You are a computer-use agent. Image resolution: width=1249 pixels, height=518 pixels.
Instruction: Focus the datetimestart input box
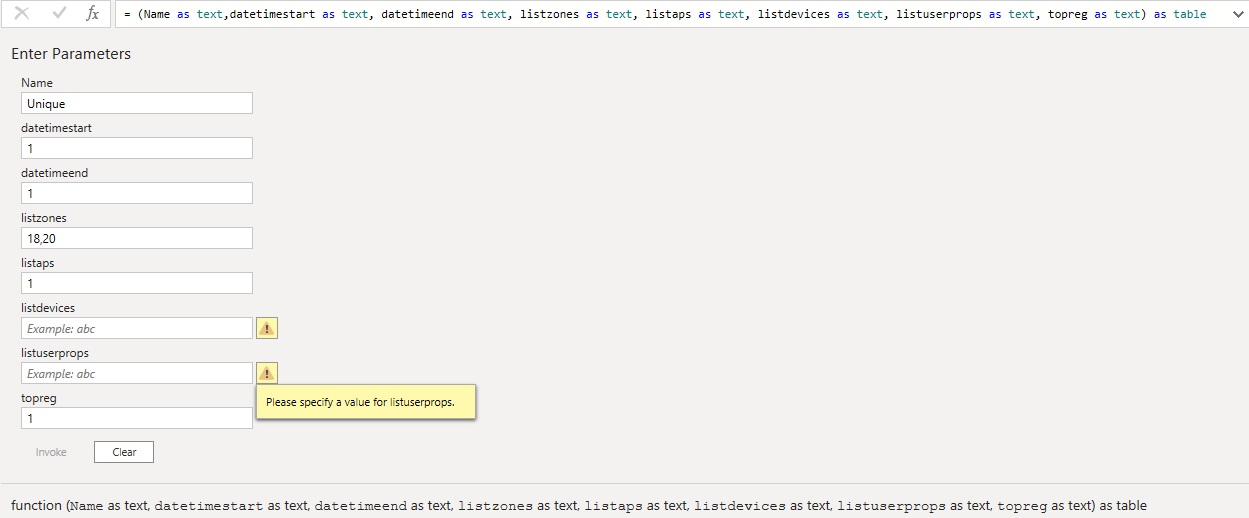click(137, 148)
